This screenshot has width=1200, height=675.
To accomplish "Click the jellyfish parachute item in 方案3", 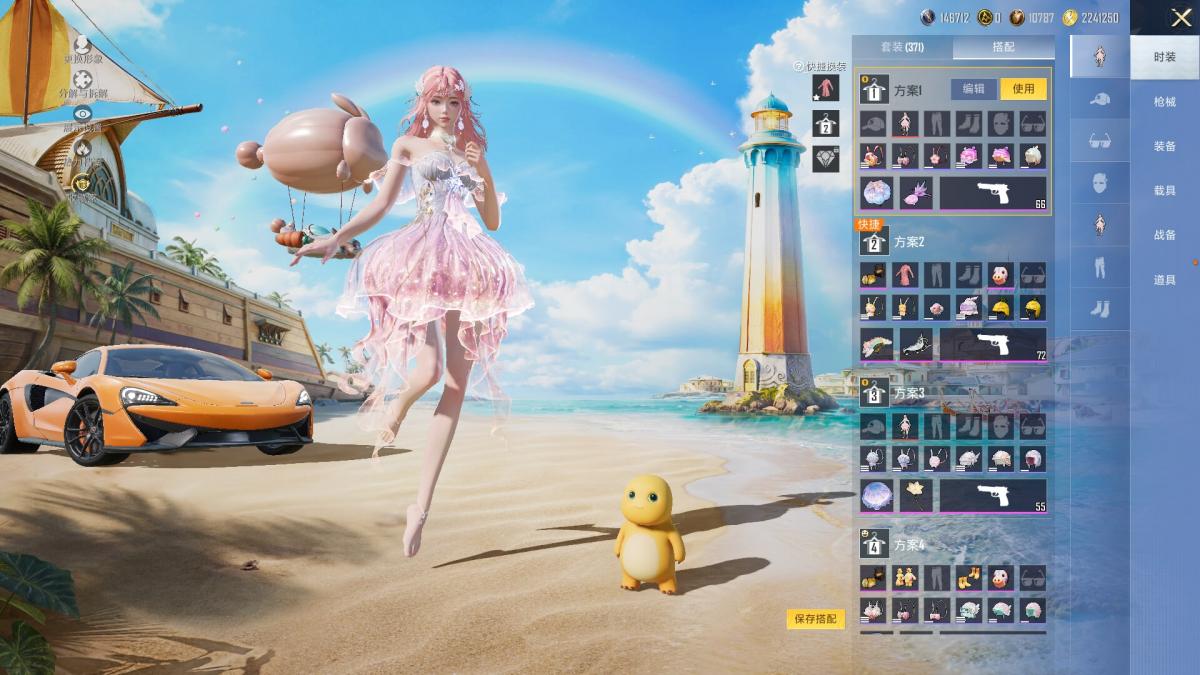I will [x=877, y=497].
